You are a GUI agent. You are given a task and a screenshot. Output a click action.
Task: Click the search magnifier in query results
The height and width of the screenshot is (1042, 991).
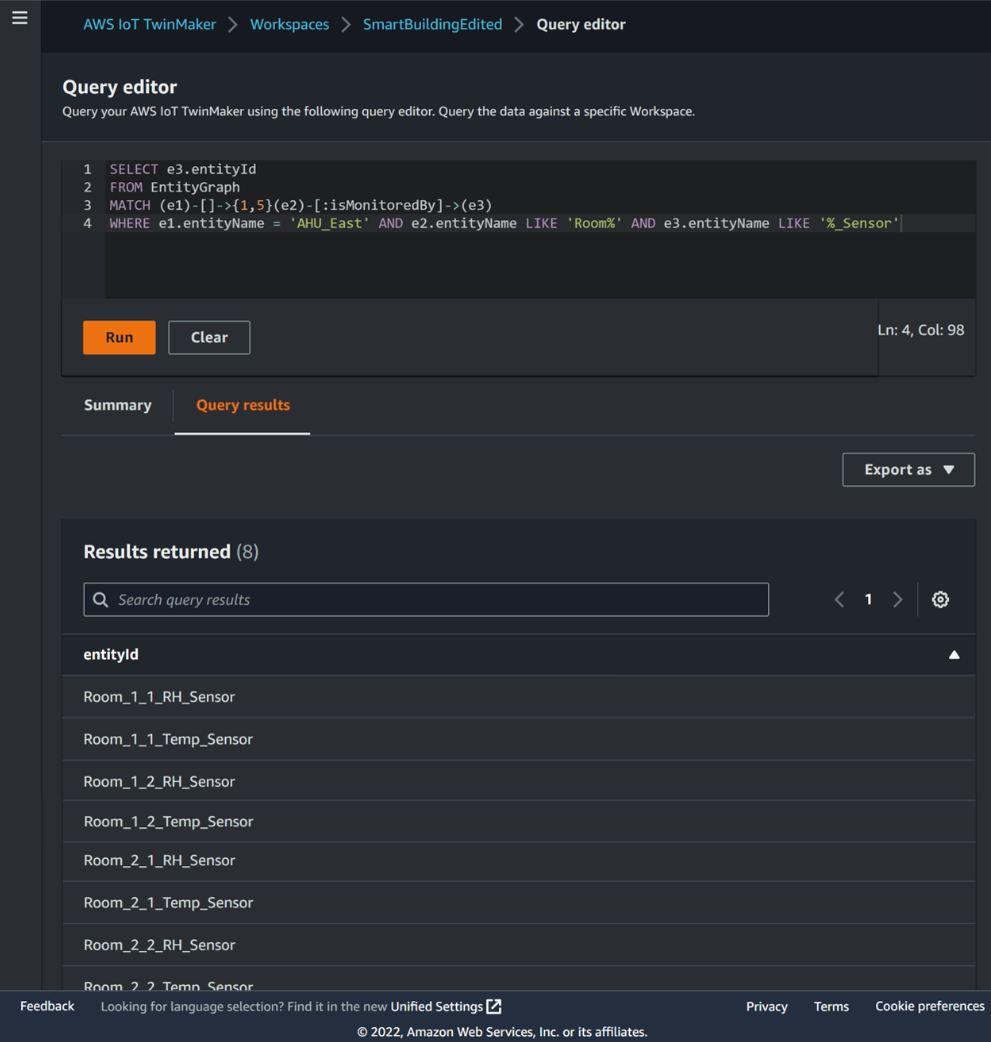coord(100,599)
